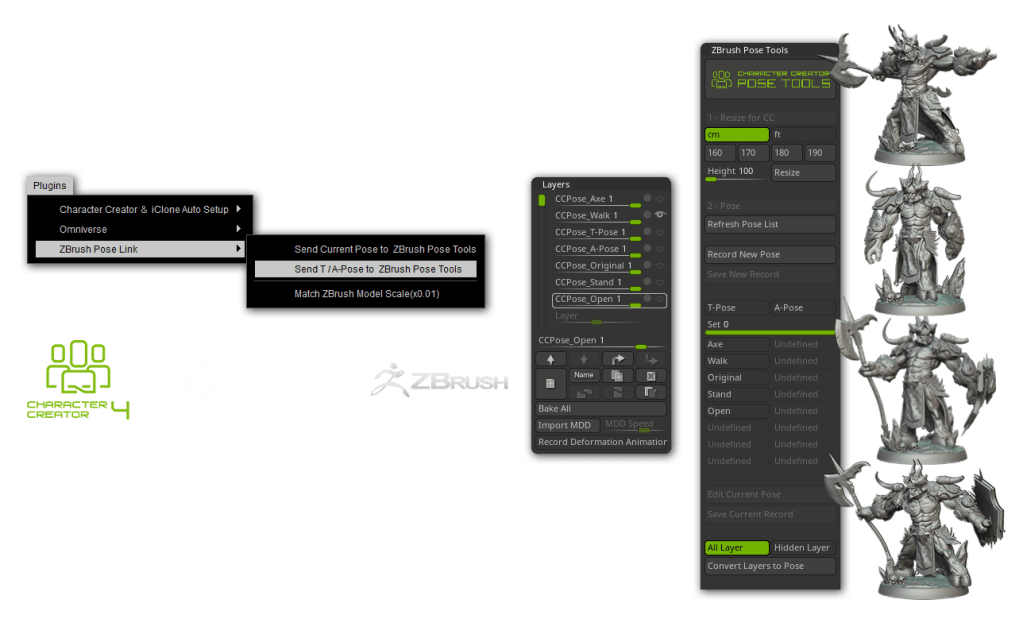The image size is (1023, 619).
Task: Expand the Omniverse submenu arrow
Action: click(239, 229)
